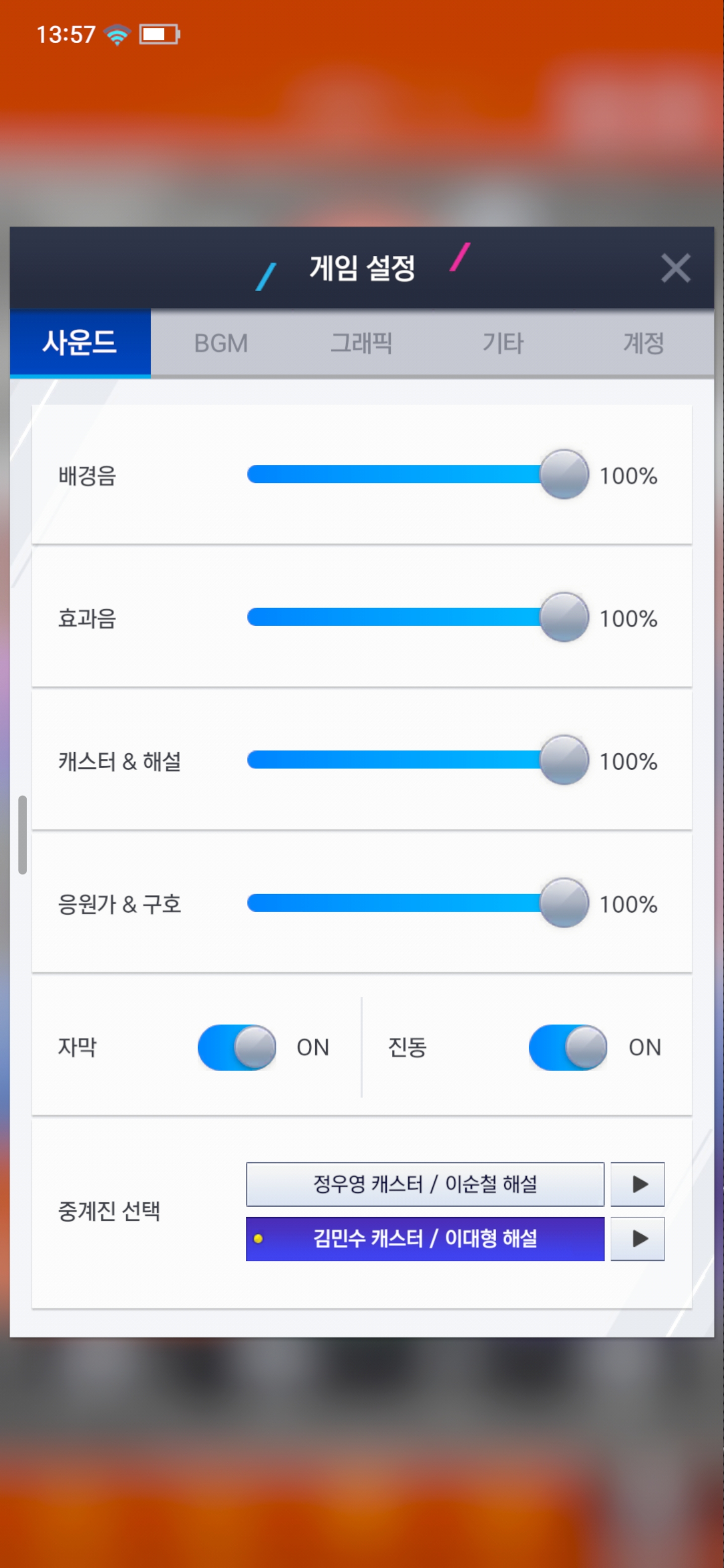Image resolution: width=724 pixels, height=1568 pixels.
Task: Tap the Wi-Fi status icon
Action: point(117,34)
